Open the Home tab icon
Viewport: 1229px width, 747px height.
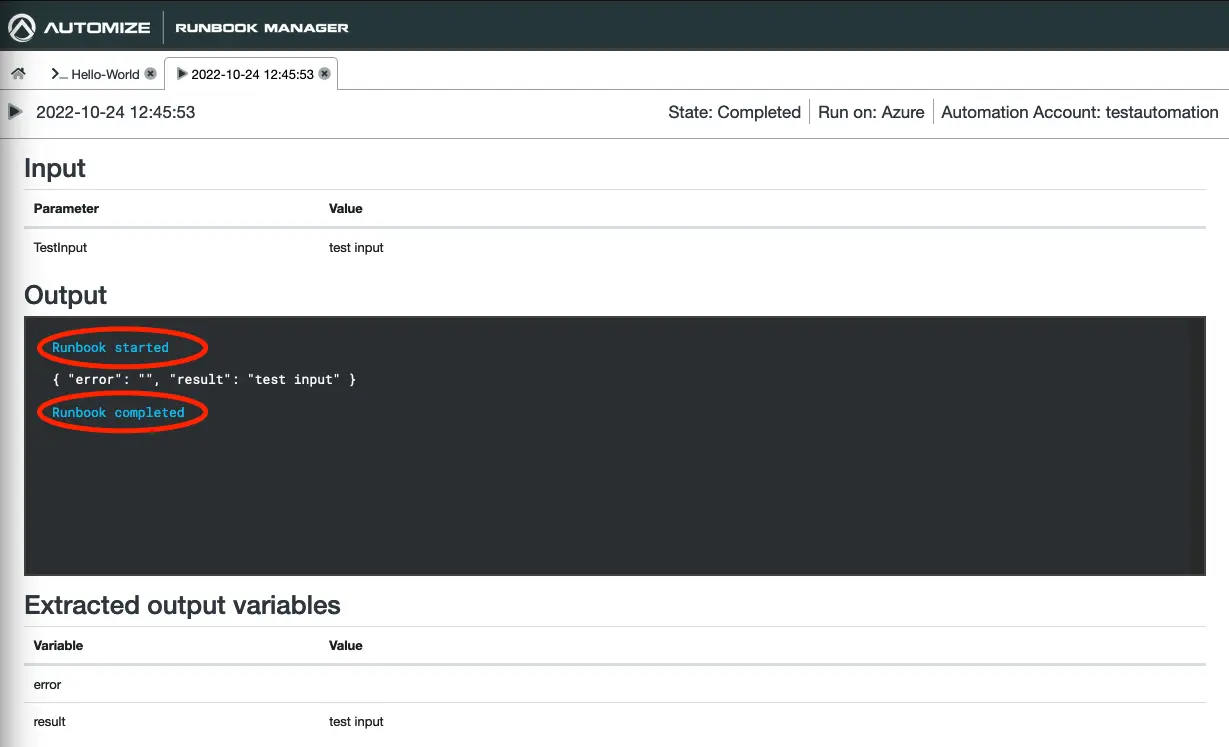pos(18,74)
